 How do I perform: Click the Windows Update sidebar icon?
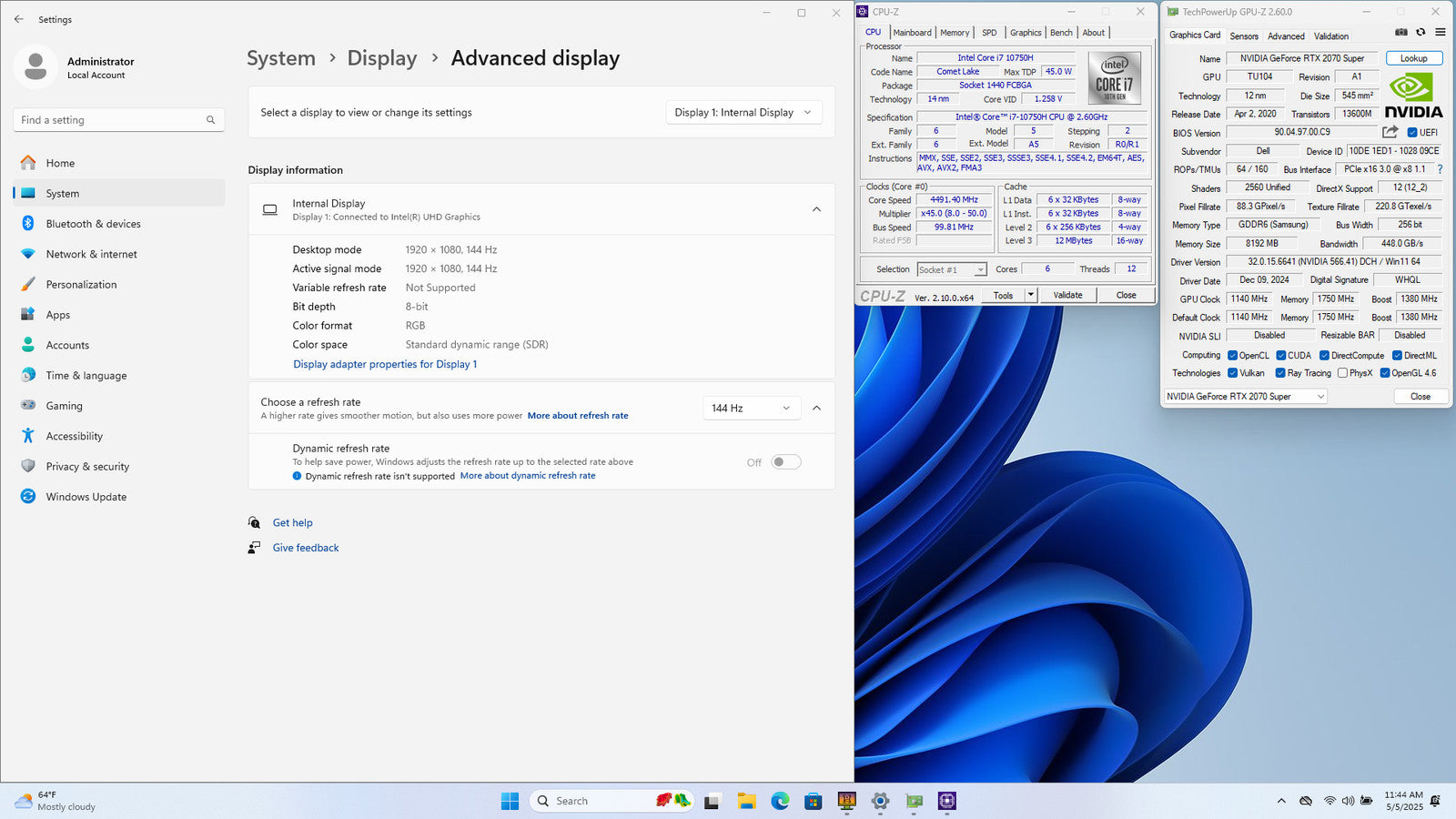[x=28, y=497]
